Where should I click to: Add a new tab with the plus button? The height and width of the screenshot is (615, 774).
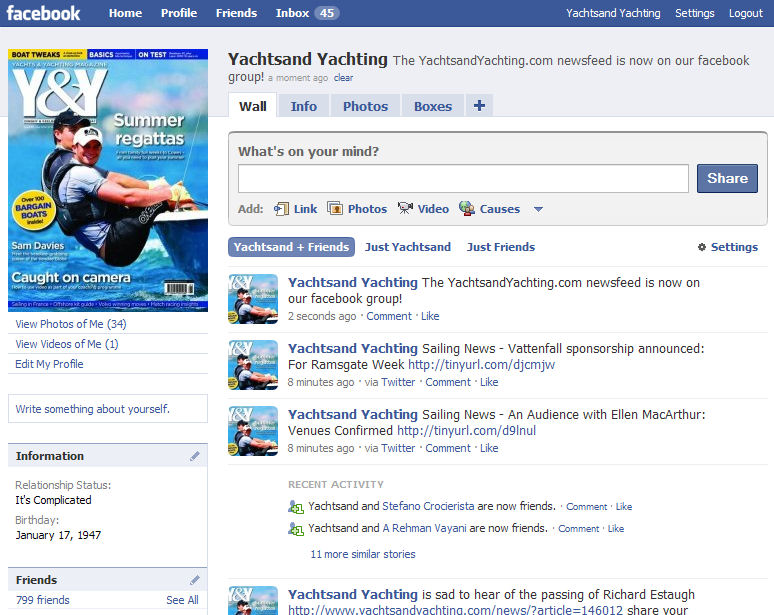pos(479,106)
